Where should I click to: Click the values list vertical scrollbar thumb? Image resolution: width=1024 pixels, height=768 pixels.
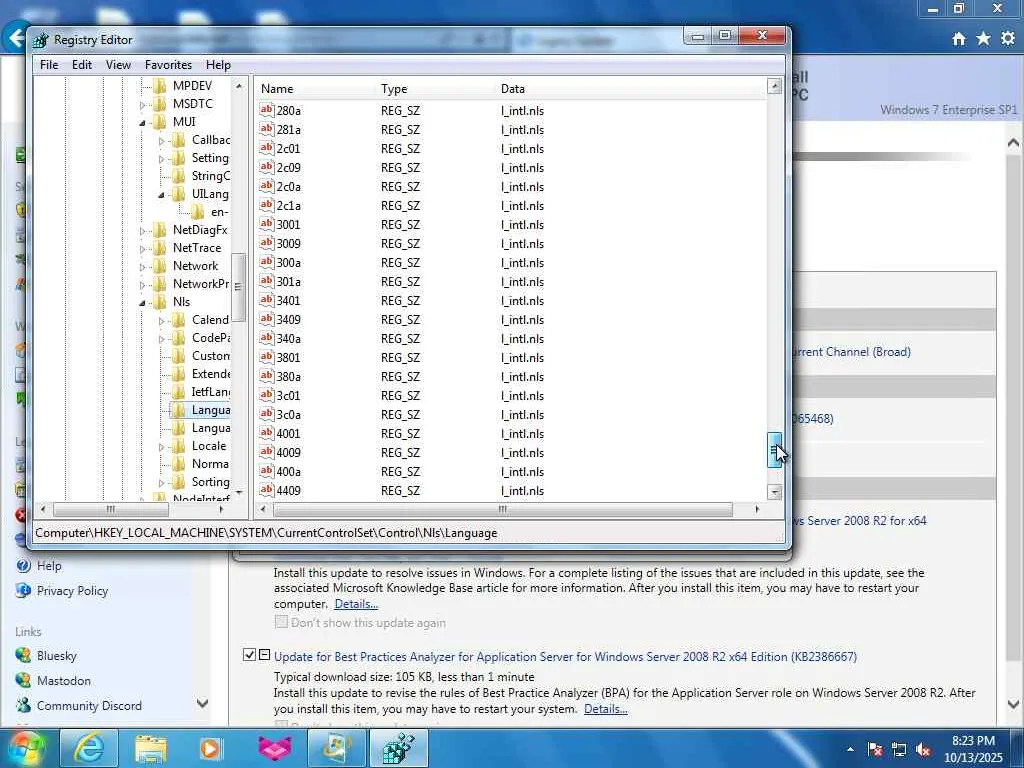click(774, 450)
